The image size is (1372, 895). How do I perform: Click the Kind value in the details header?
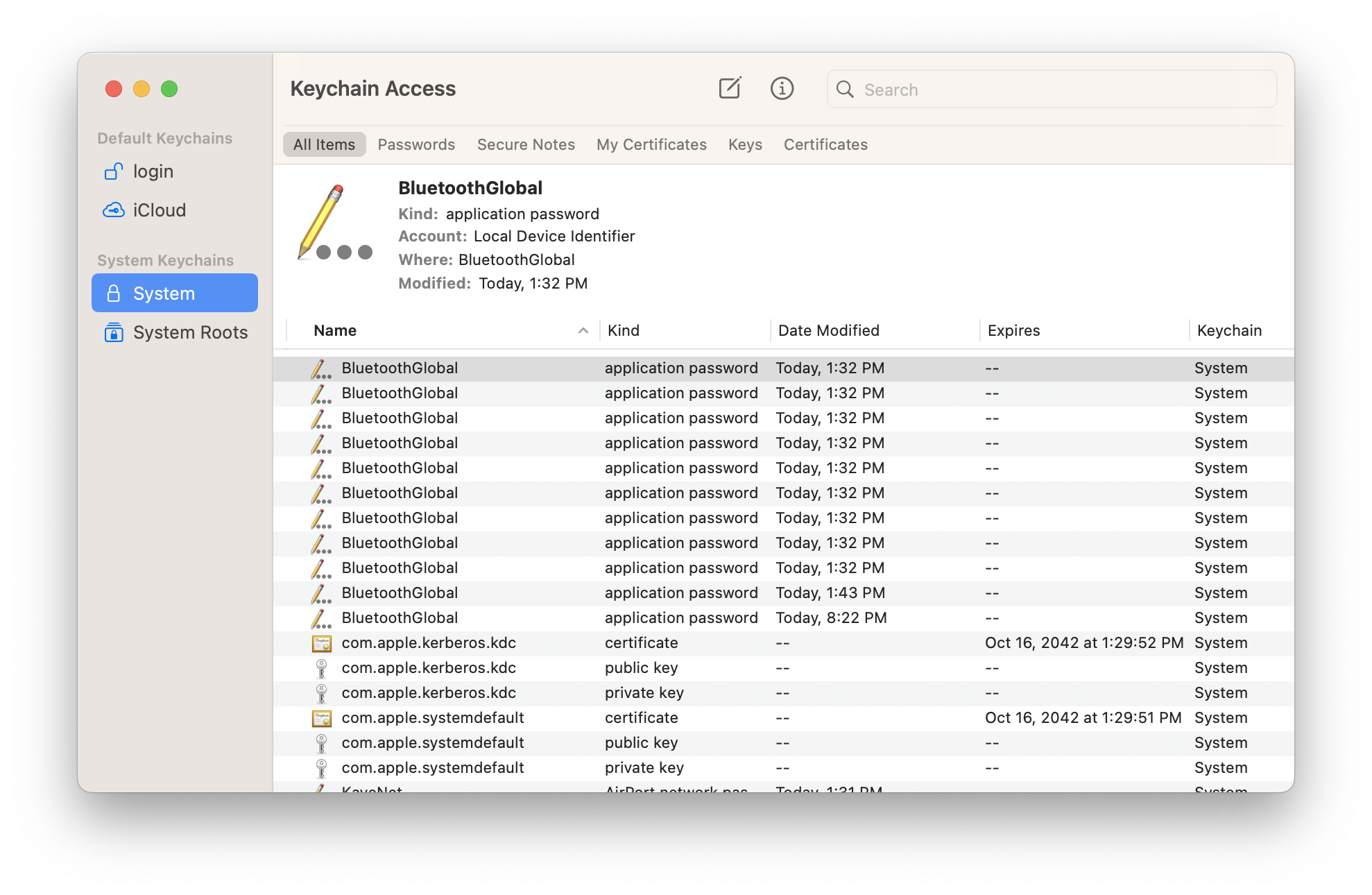(522, 214)
